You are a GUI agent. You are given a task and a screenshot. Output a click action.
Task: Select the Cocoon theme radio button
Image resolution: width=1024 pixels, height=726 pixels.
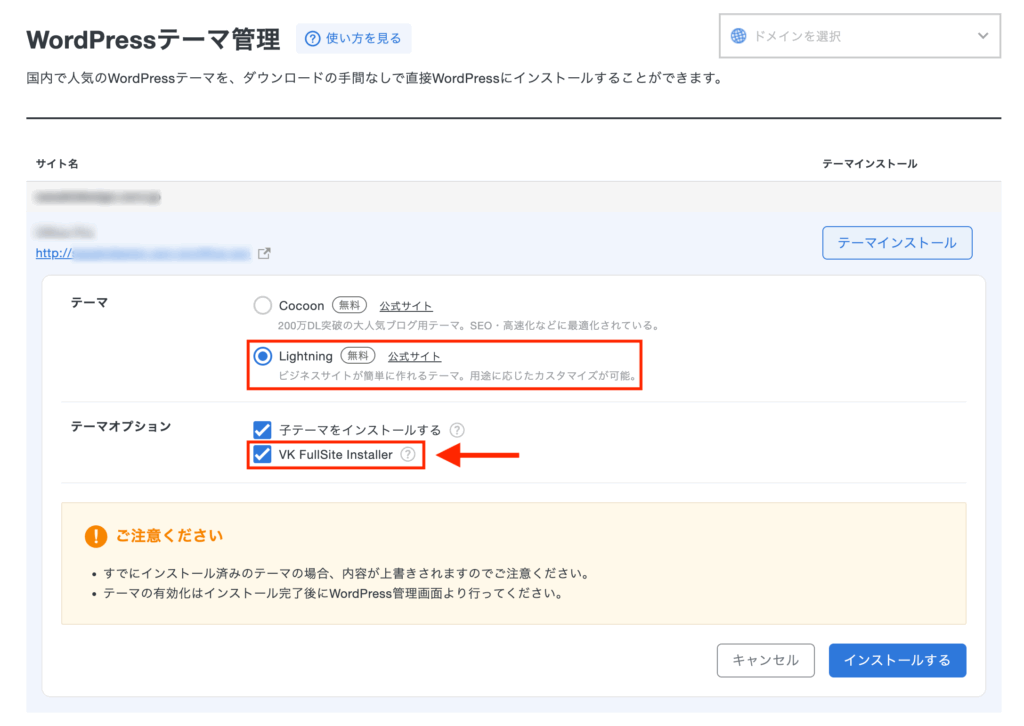263,305
